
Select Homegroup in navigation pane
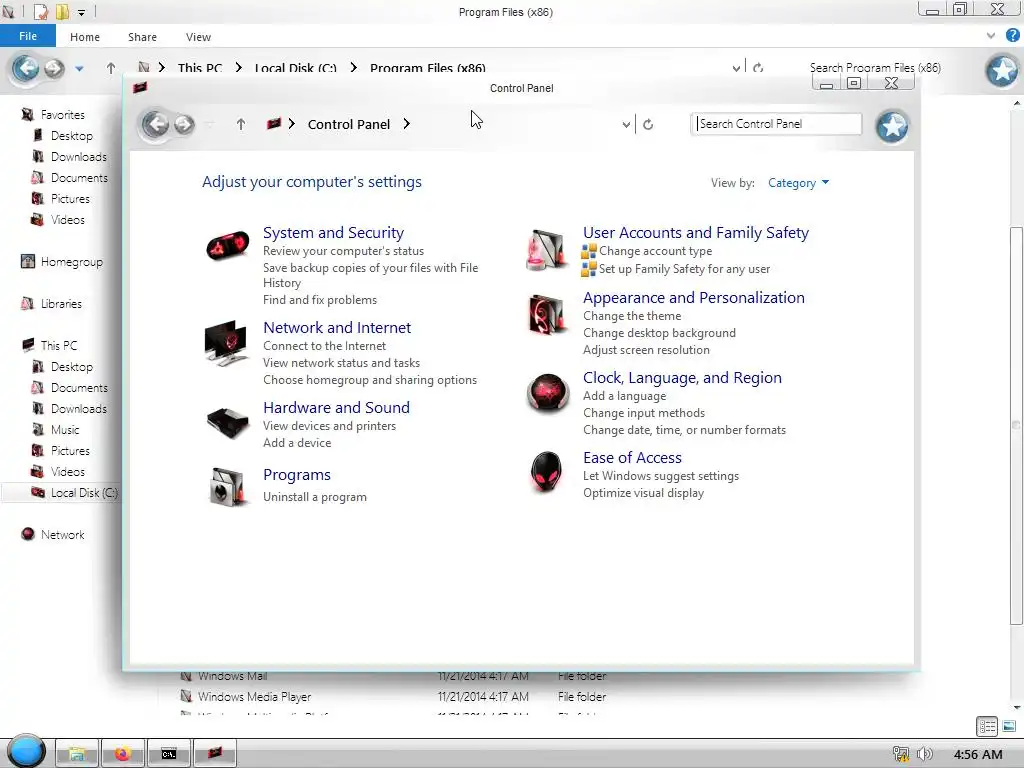(63, 262)
